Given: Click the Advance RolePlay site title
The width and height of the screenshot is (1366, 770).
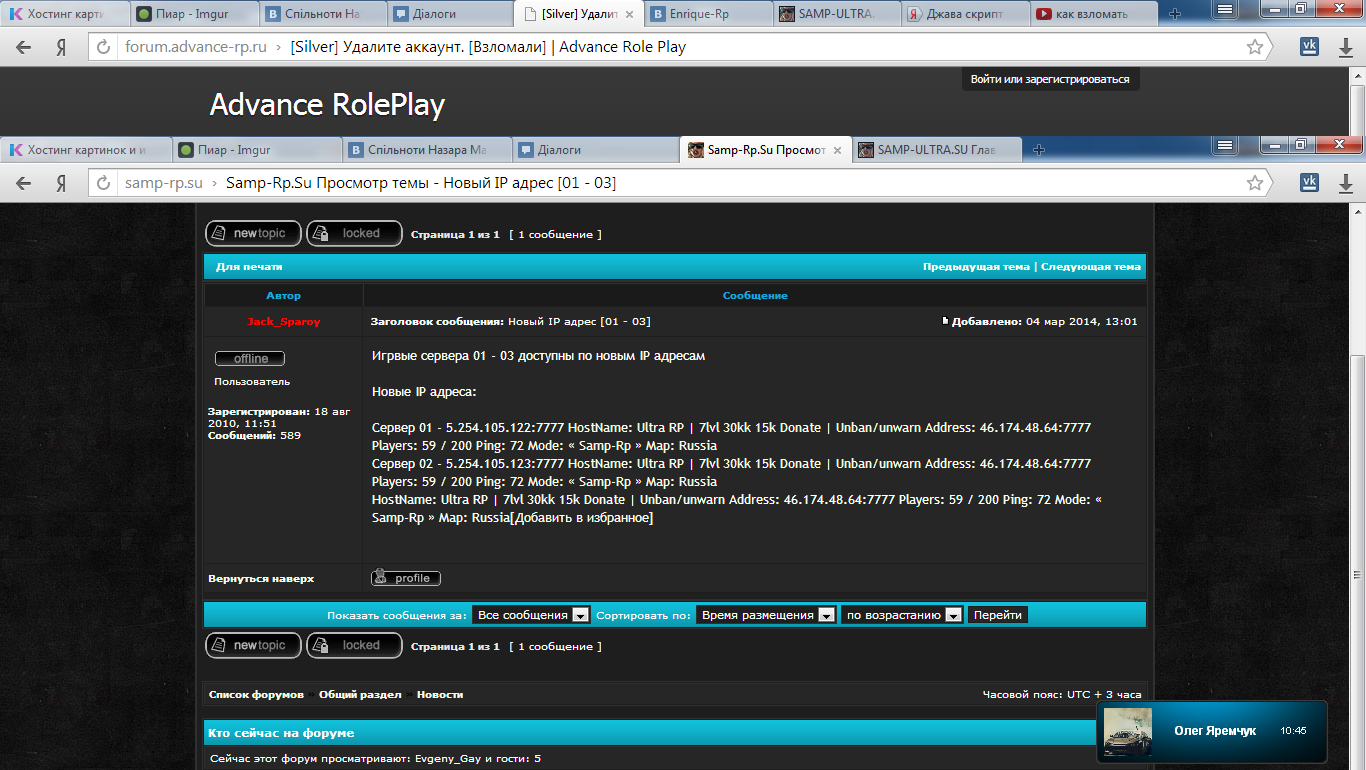Looking at the screenshot, I should pos(327,105).
